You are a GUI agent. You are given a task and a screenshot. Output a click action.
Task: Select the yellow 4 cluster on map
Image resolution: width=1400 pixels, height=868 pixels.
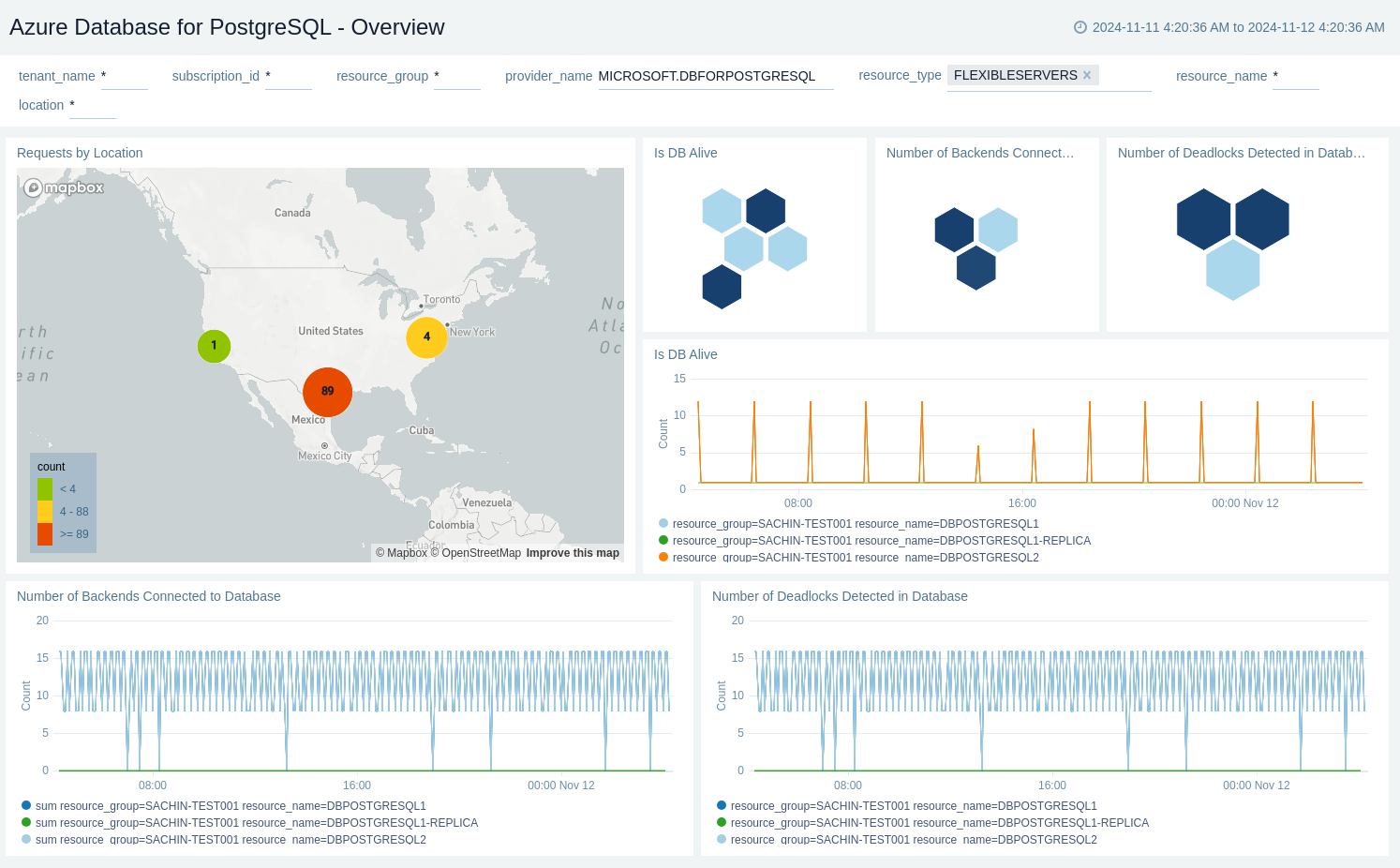[426, 337]
